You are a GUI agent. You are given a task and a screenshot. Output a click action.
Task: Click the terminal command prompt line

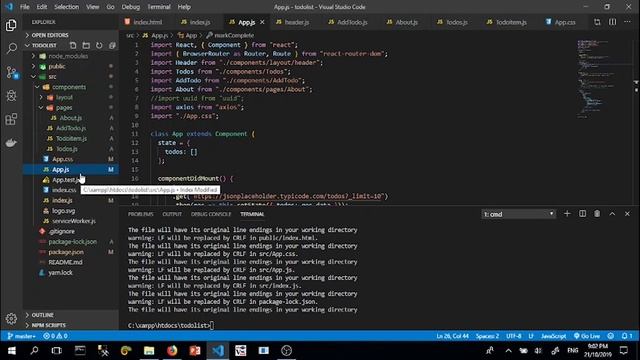click(171, 325)
